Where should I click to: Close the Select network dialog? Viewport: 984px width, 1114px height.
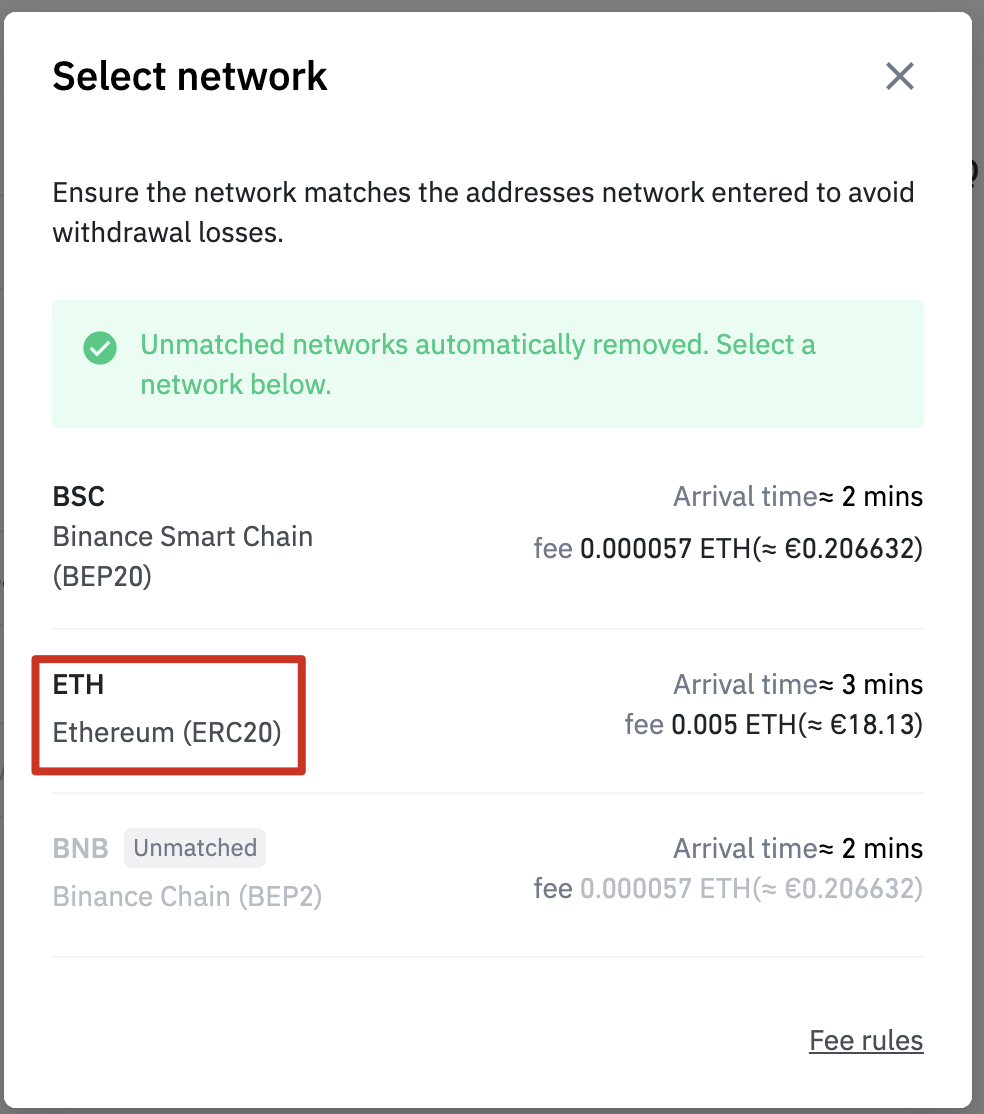click(900, 76)
